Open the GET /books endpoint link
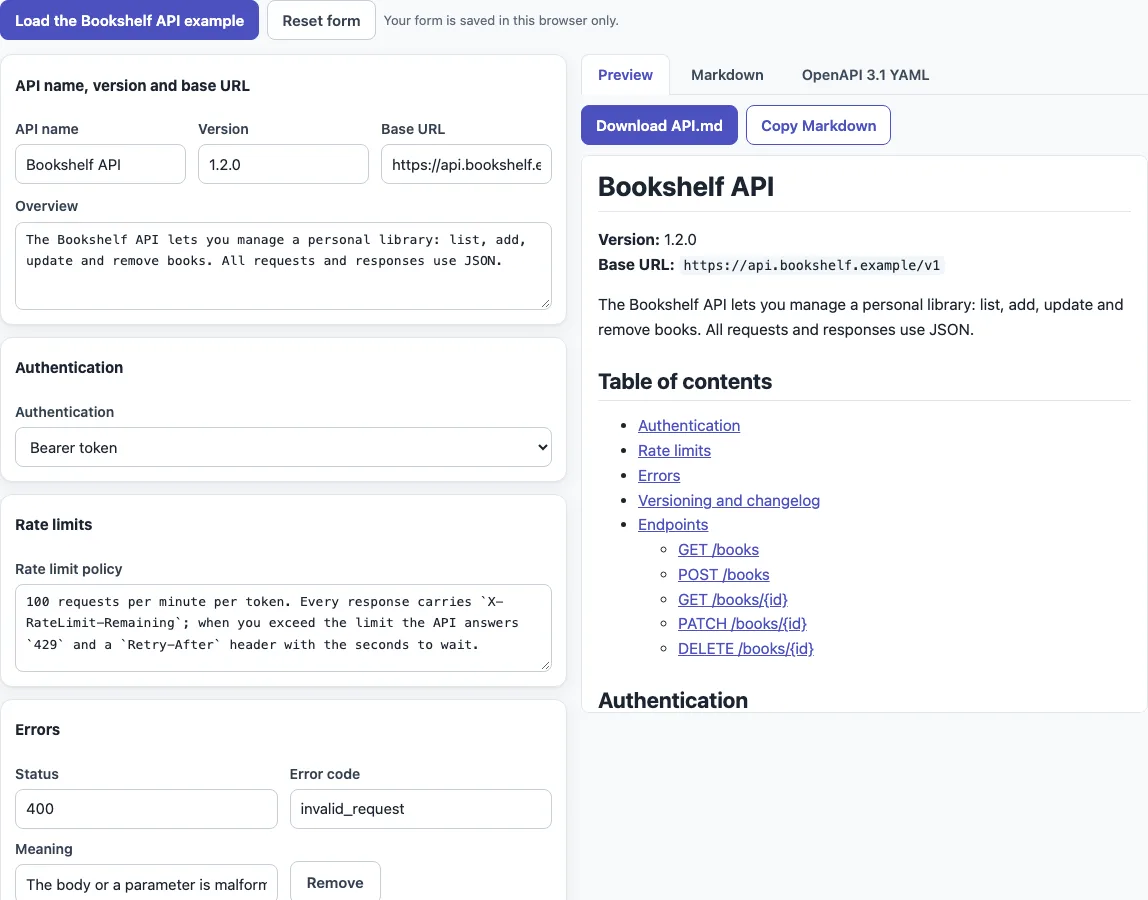1148x900 pixels. [x=718, y=549]
